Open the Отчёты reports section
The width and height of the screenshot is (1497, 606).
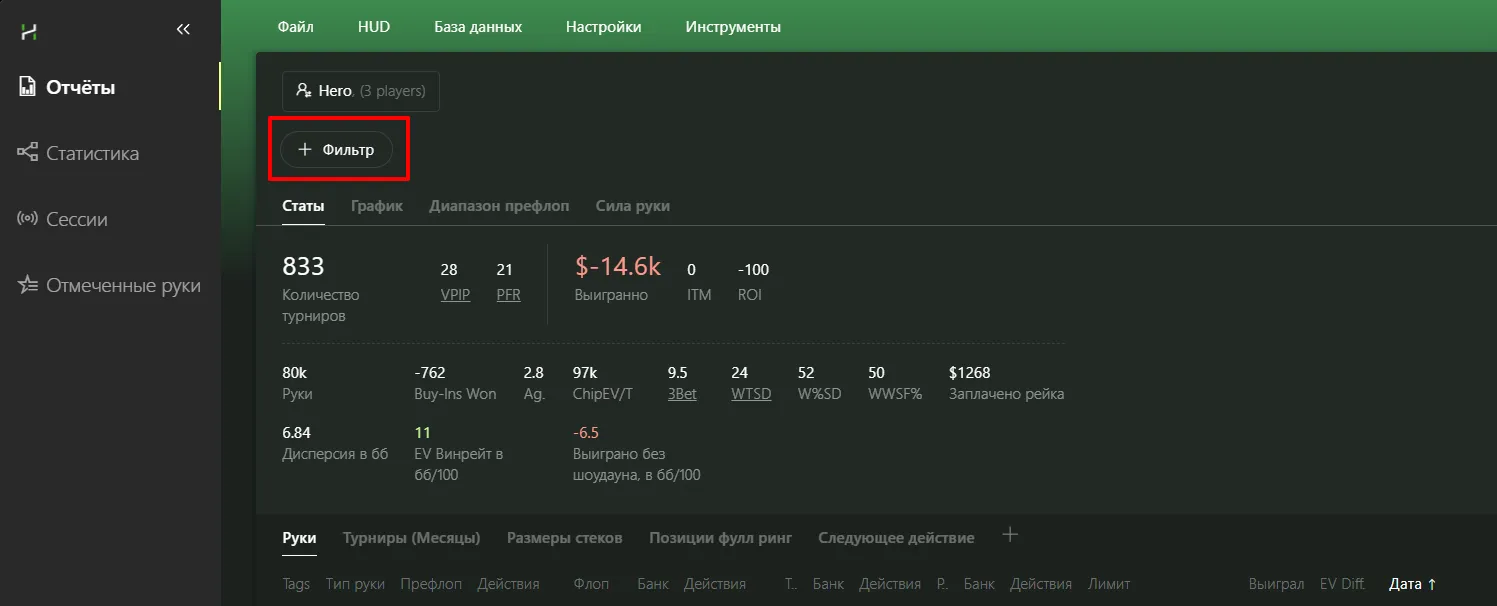80,87
